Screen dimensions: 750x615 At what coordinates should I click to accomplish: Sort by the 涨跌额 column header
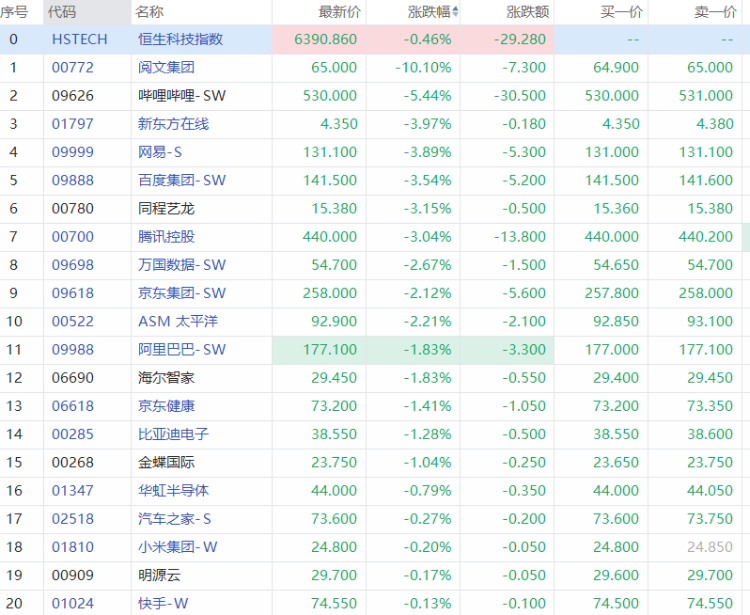pyautogui.click(x=528, y=11)
